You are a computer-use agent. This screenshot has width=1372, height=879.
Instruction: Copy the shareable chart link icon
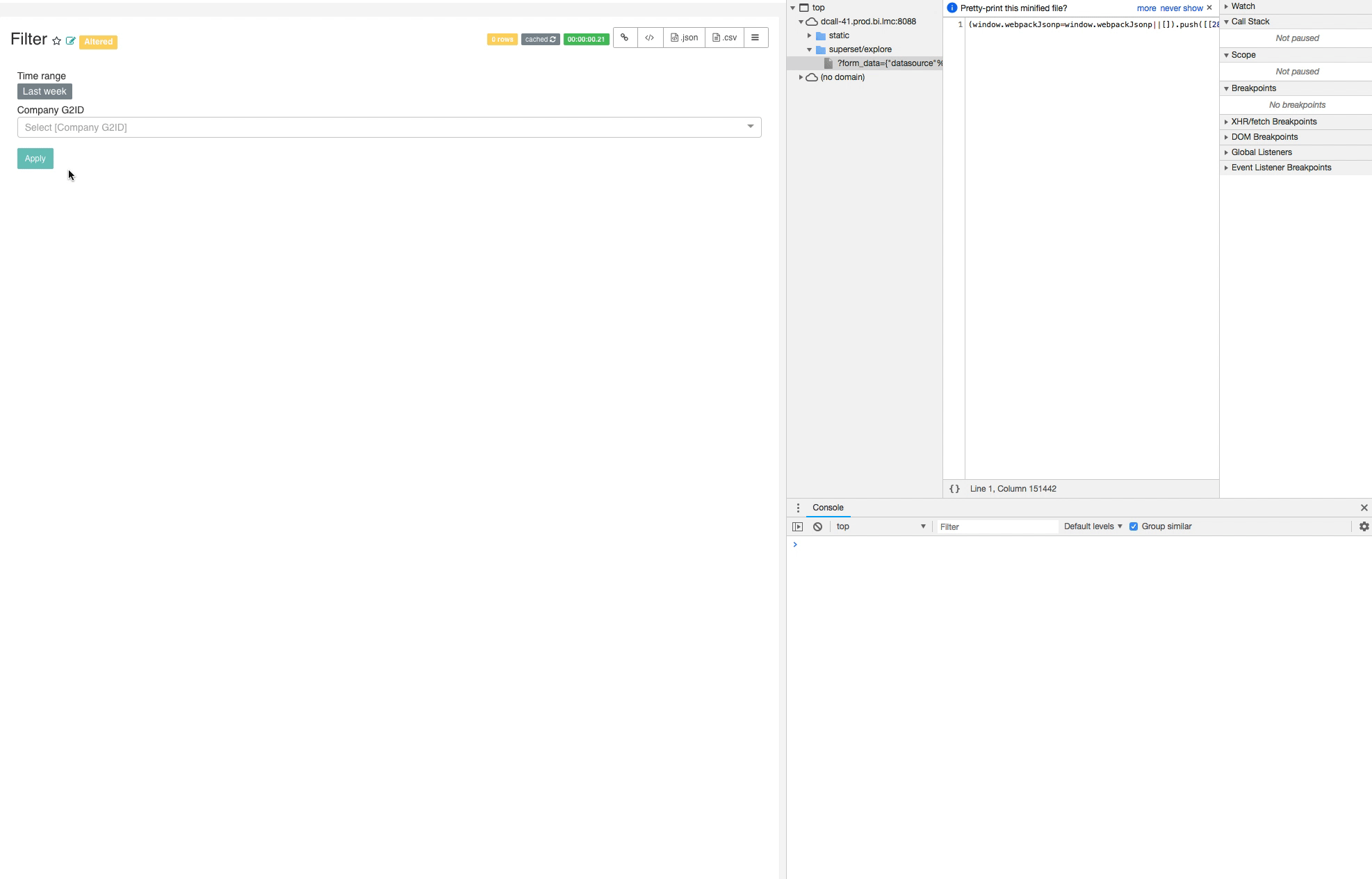click(623, 38)
